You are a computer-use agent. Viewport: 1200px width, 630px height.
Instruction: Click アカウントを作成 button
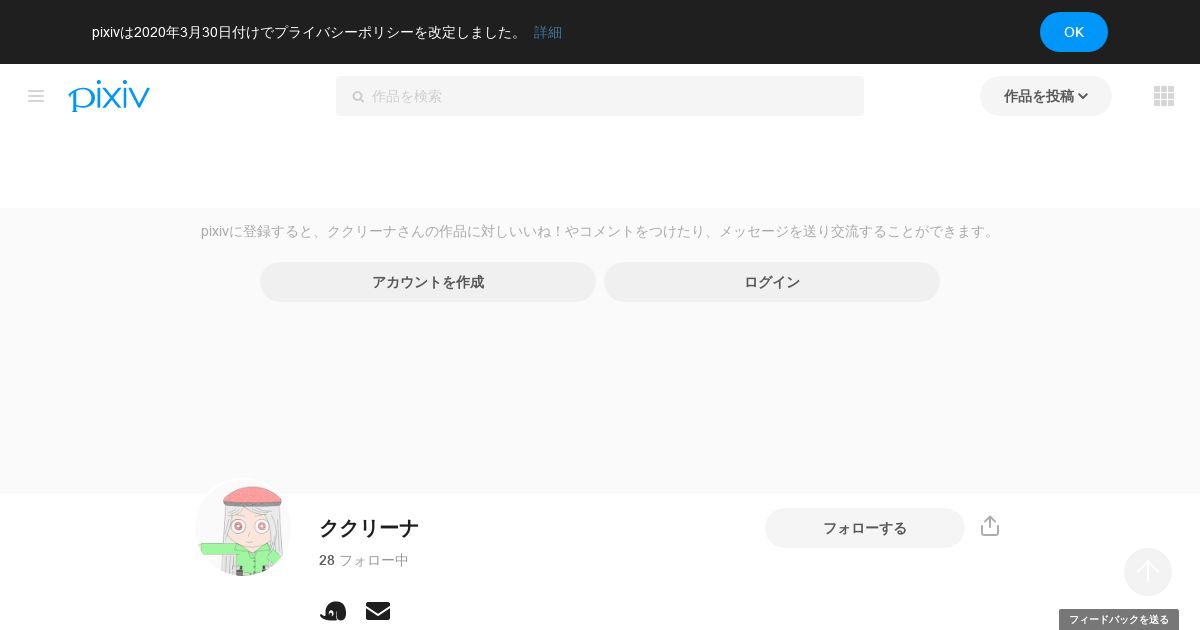pyautogui.click(x=428, y=282)
